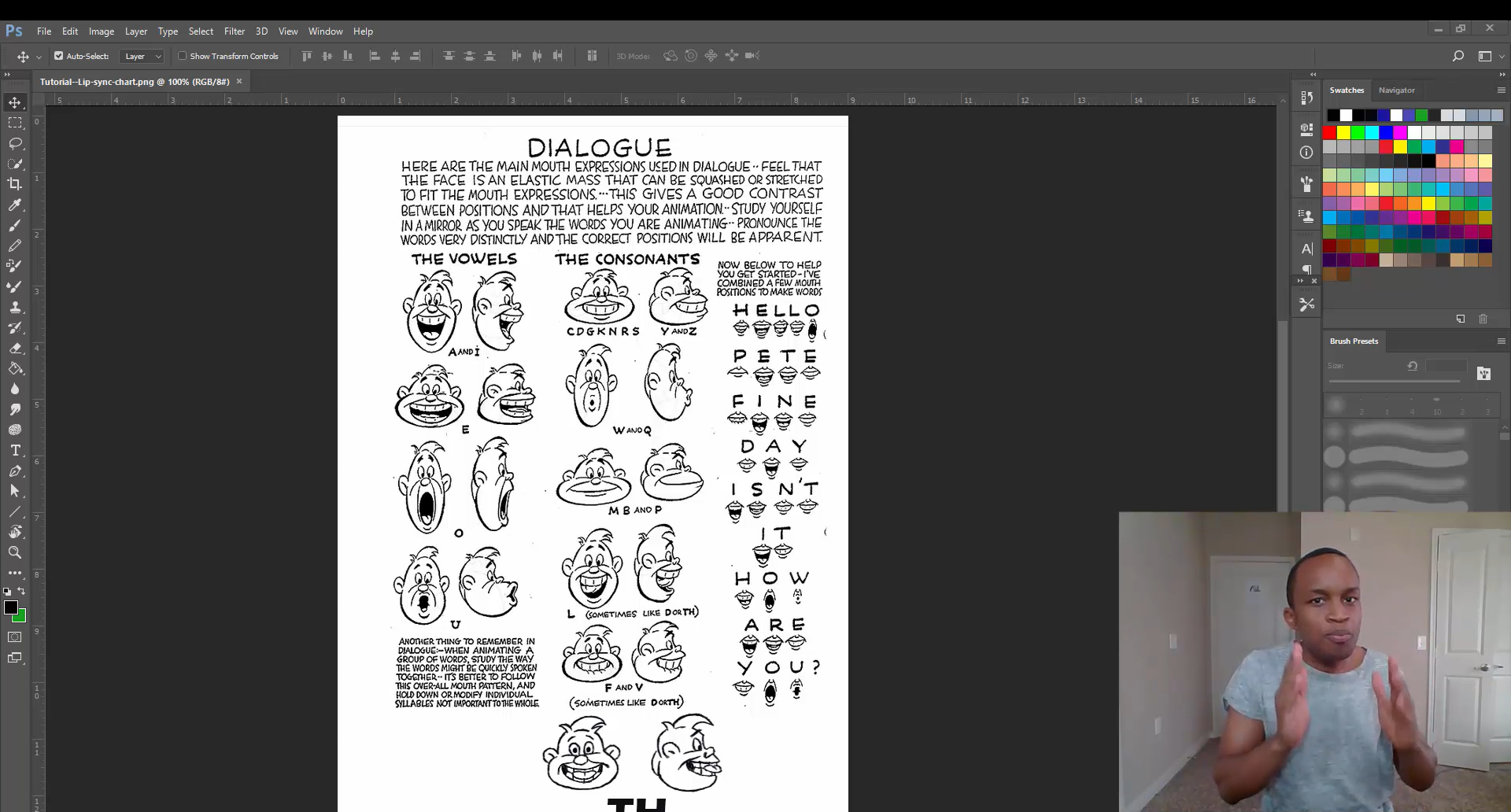Image resolution: width=1511 pixels, height=812 pixels.
Task: Pick the yellow swatch in Swatches panel
Action: pyautogui.click(x=1344, y=133)
